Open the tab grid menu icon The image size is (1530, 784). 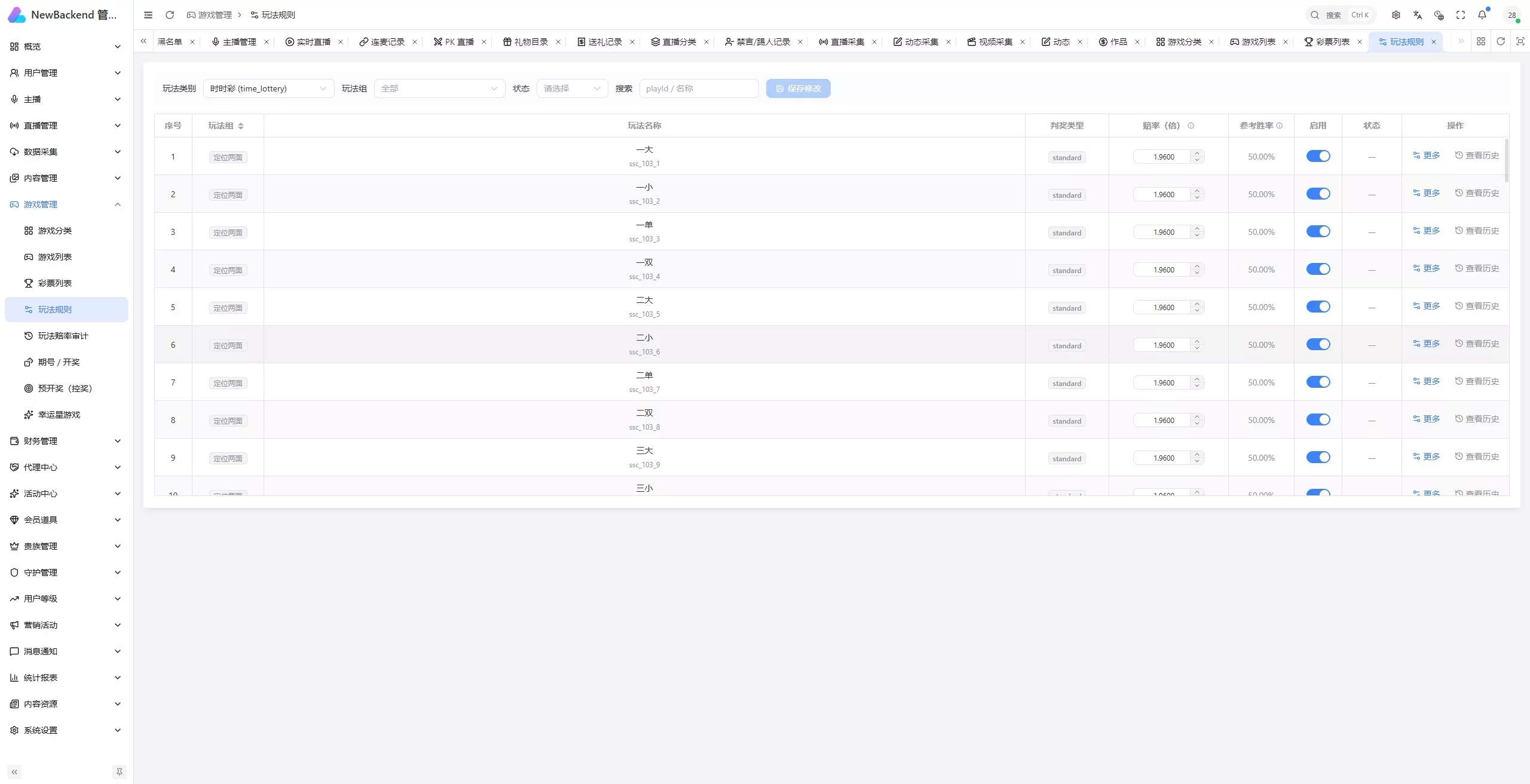point(1481,41)
